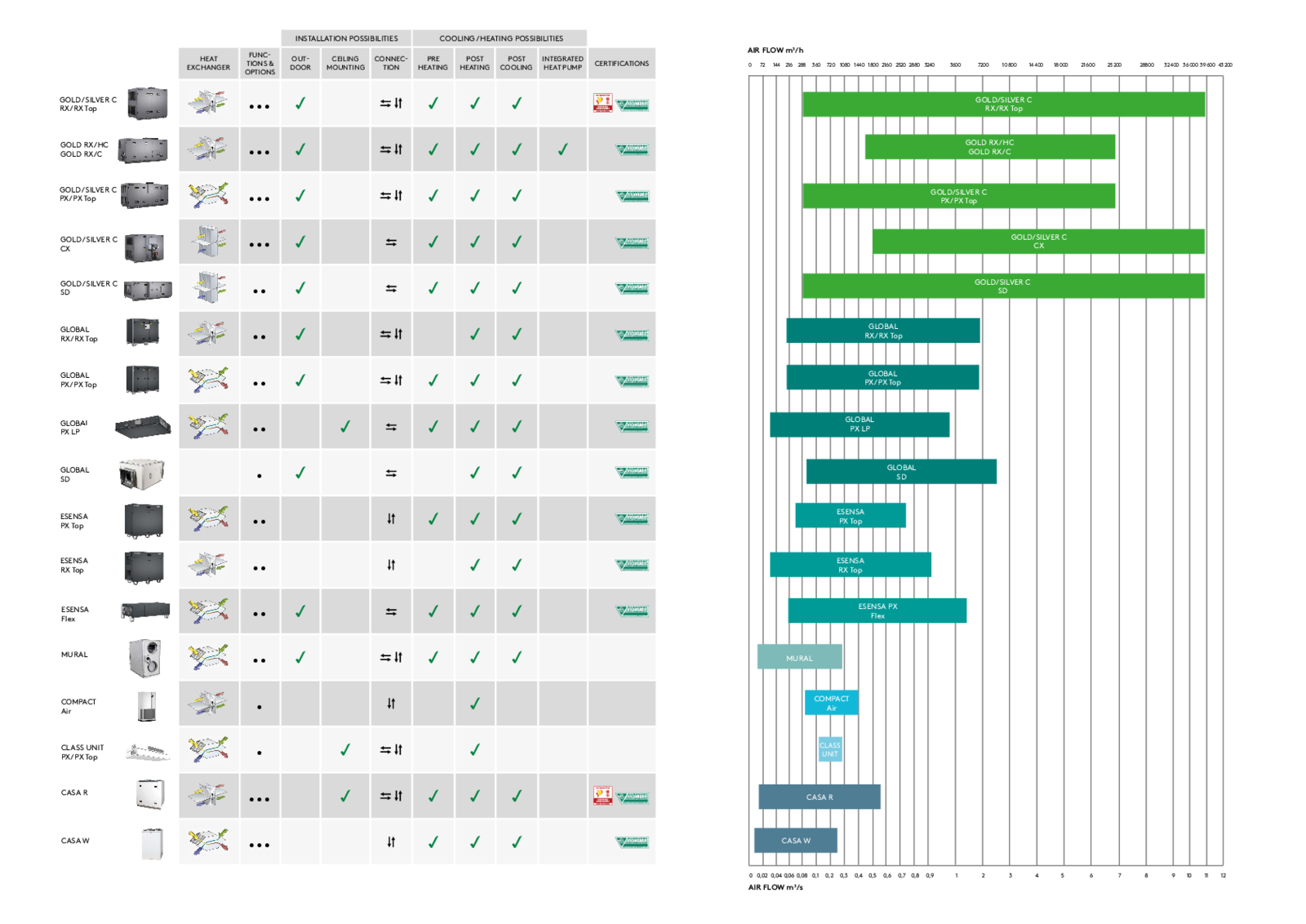Screen dimensions: 1306x924
Task: Open the product thumbnail in the top row
Action: pyautogui.click(x=148, y=104)
